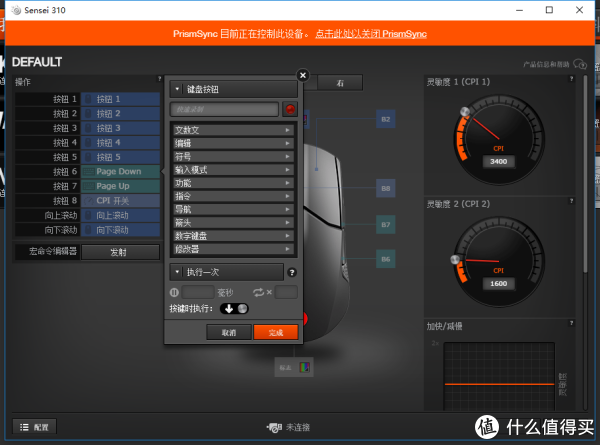
Task: Expand 功能 key submenu
Action: 233,183
